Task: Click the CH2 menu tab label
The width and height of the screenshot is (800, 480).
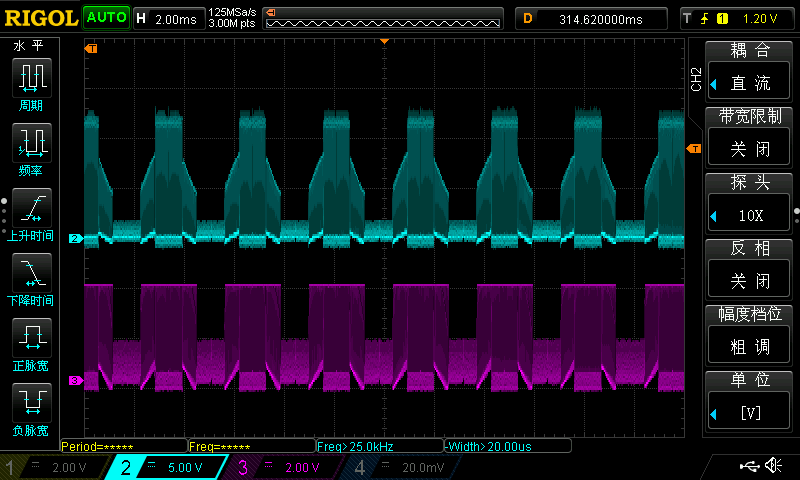Action: [696, 79]
